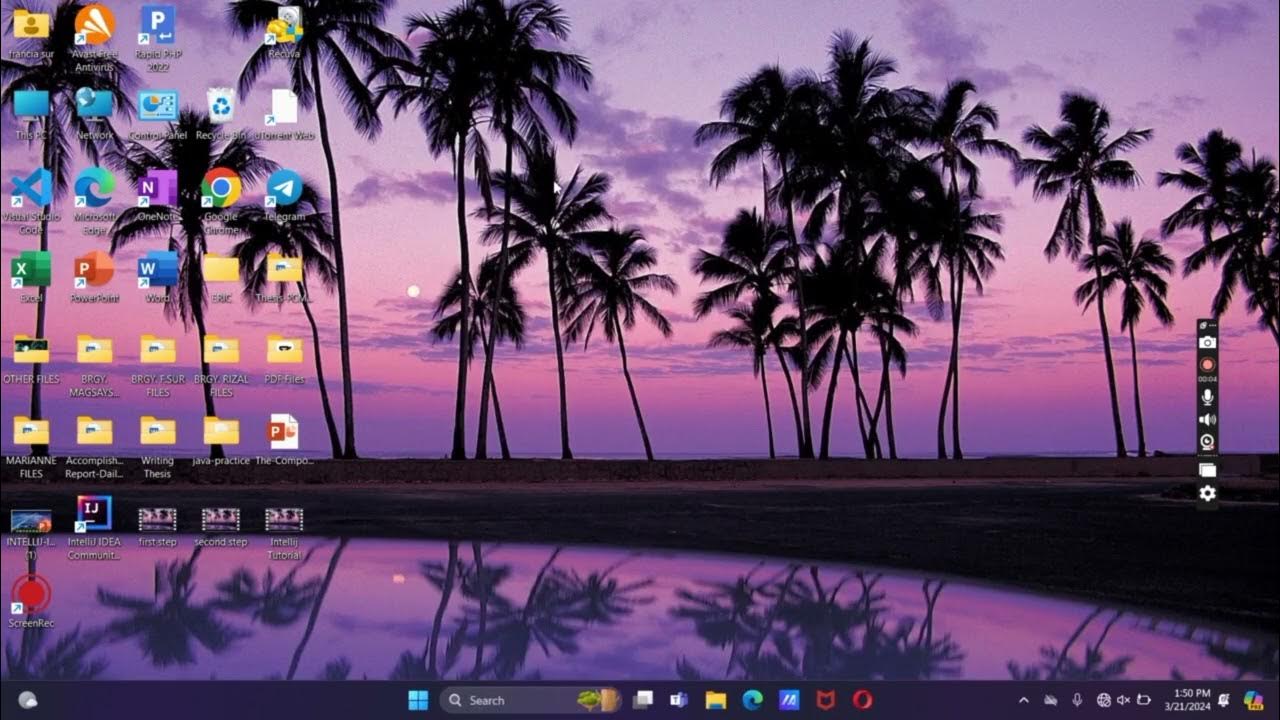Open Copilot from the taskbar corner
The width and height of the screenshot is (1280, 720).
[1253, 700]
